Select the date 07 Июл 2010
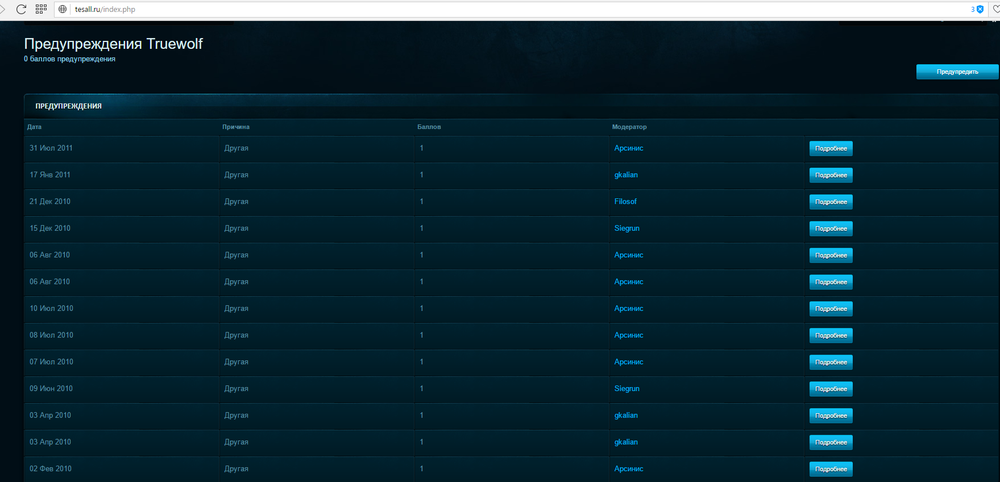Viewport: 1000px width, 482px height. tap(51, 362)
